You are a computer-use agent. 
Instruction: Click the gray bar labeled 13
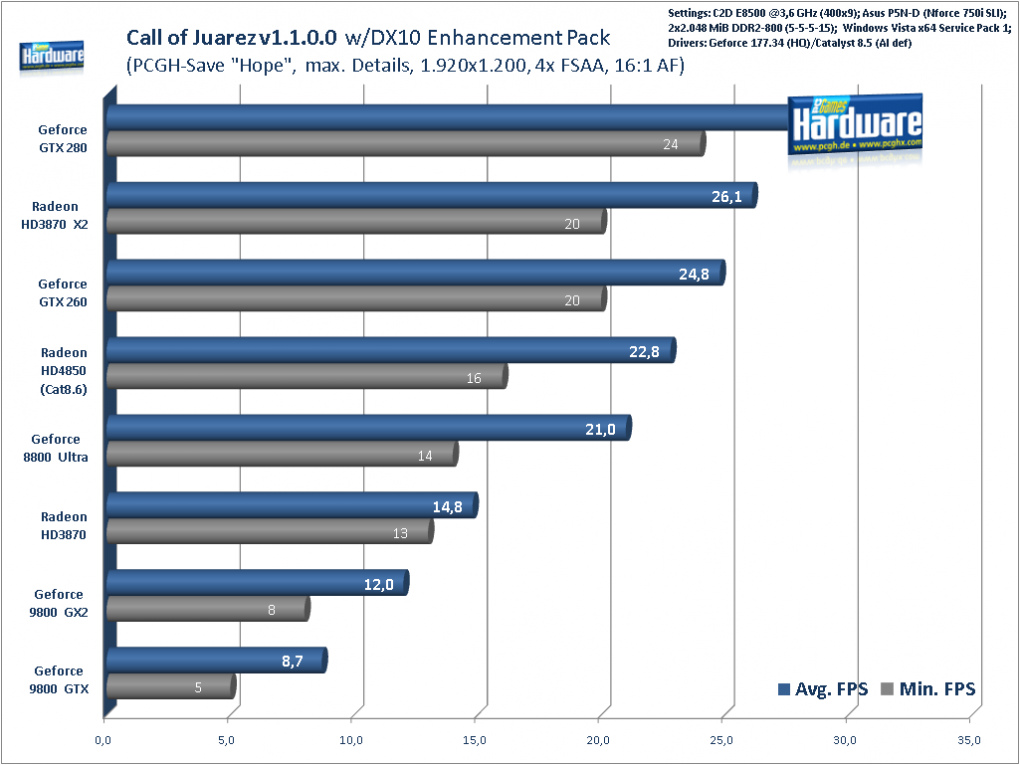pos(270,531)
